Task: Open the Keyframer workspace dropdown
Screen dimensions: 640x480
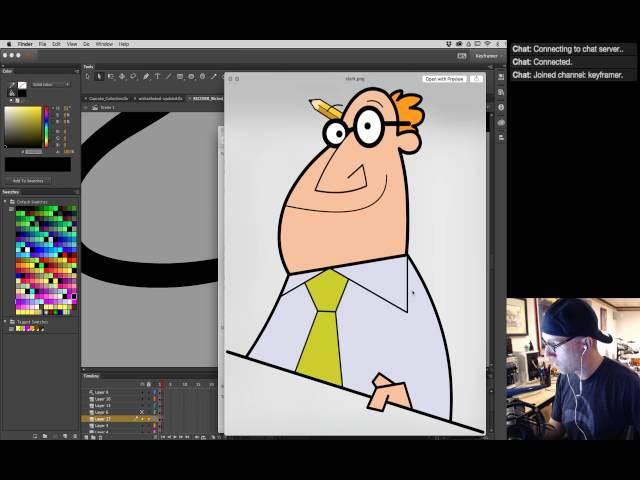Action: pyautogui.click(x=488, y=56)
